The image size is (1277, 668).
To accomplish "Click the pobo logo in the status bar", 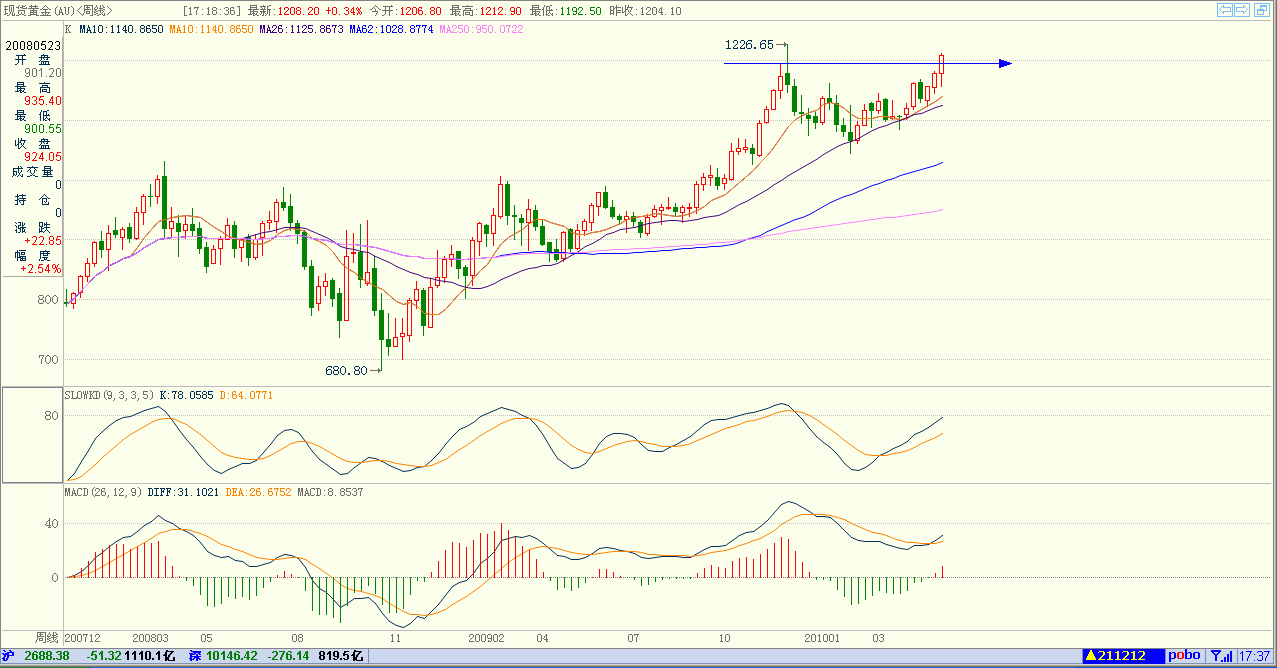I will 1186,656.
